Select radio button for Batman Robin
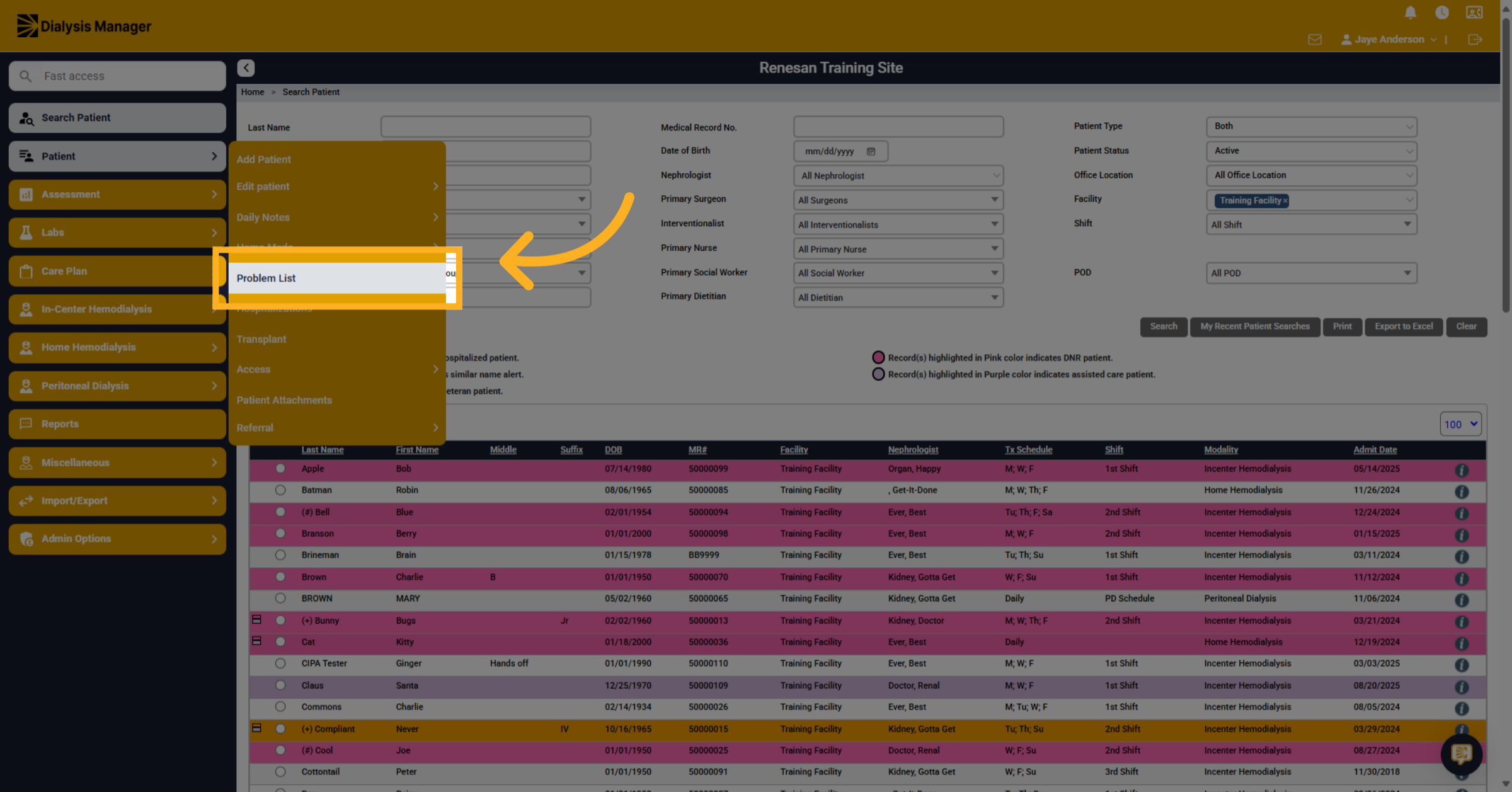 280,490
